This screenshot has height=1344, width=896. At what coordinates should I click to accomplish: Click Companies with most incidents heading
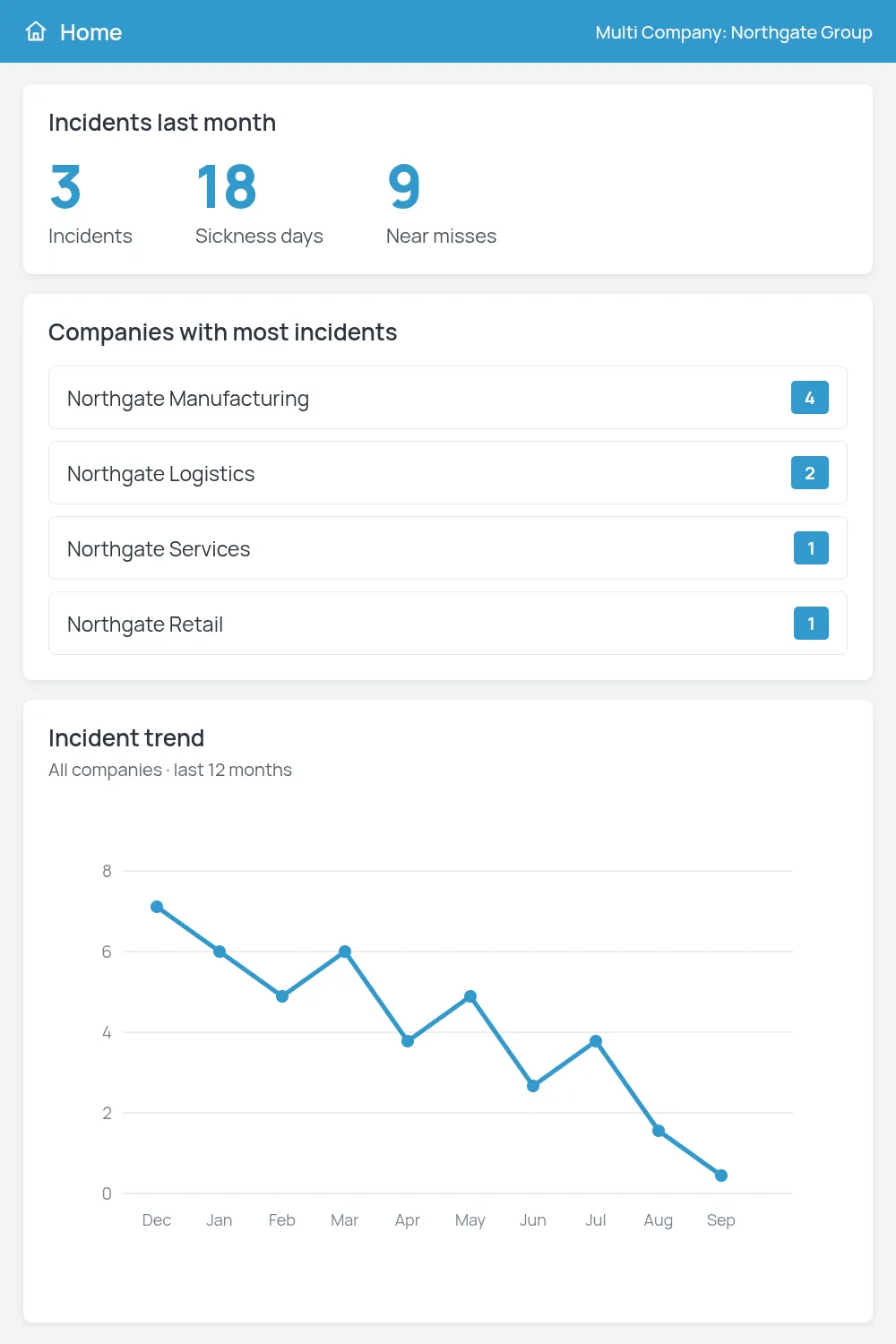tap(223, 332)
